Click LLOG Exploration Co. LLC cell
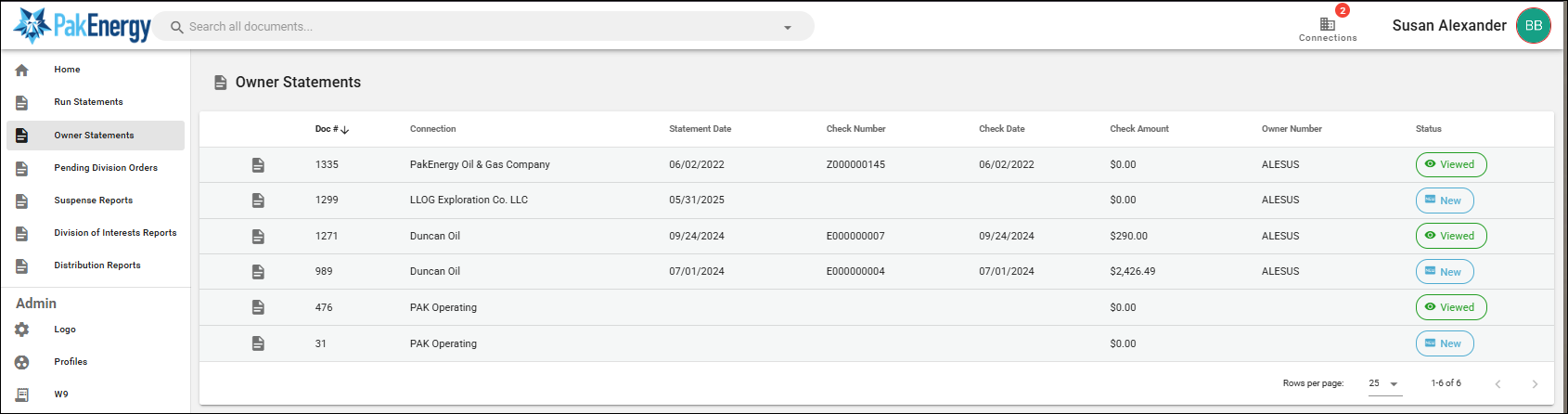1568x414 pixels. (x=469, y=201)
